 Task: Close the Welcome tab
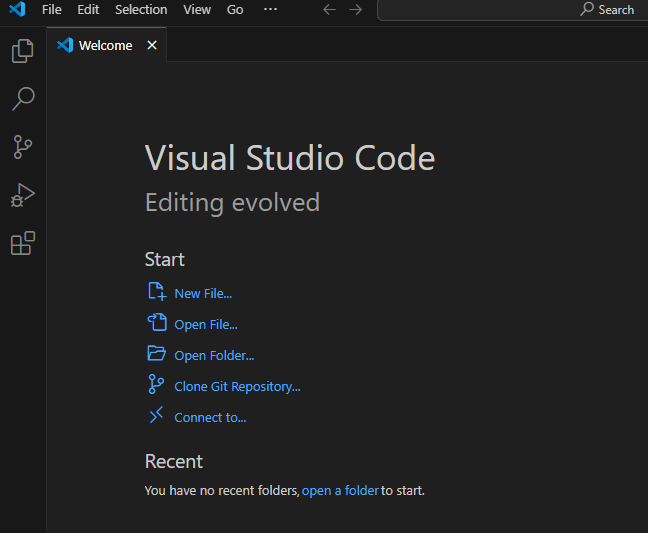(x=152, y=45)
